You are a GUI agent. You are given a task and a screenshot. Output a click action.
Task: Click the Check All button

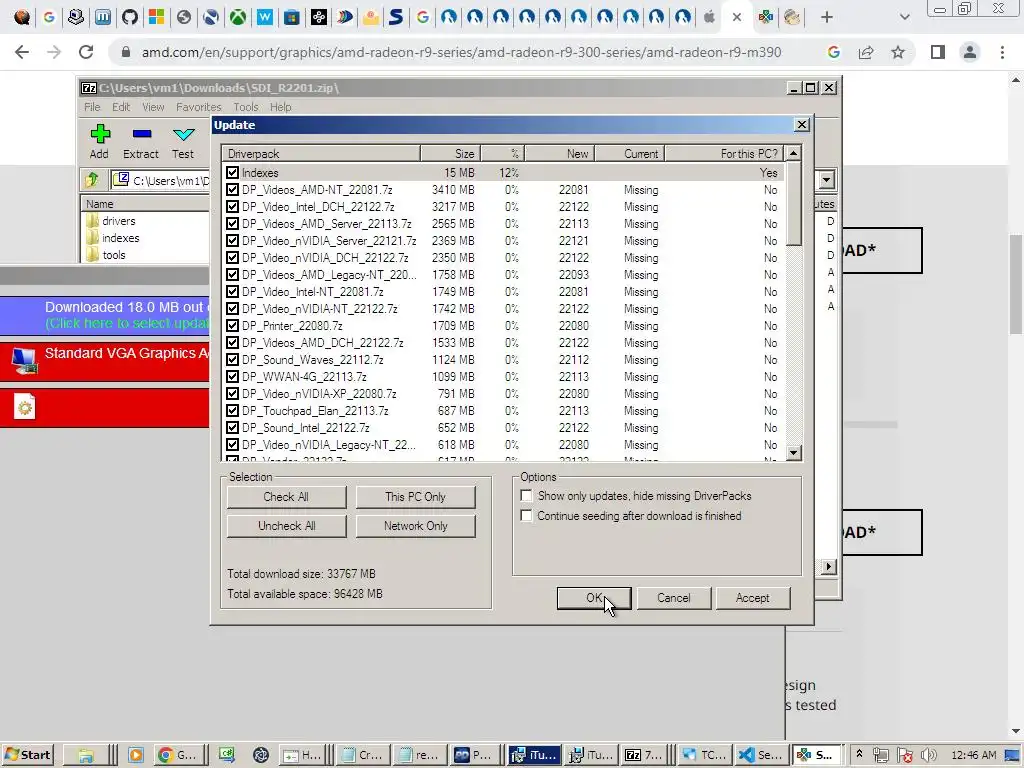[286, 497]
